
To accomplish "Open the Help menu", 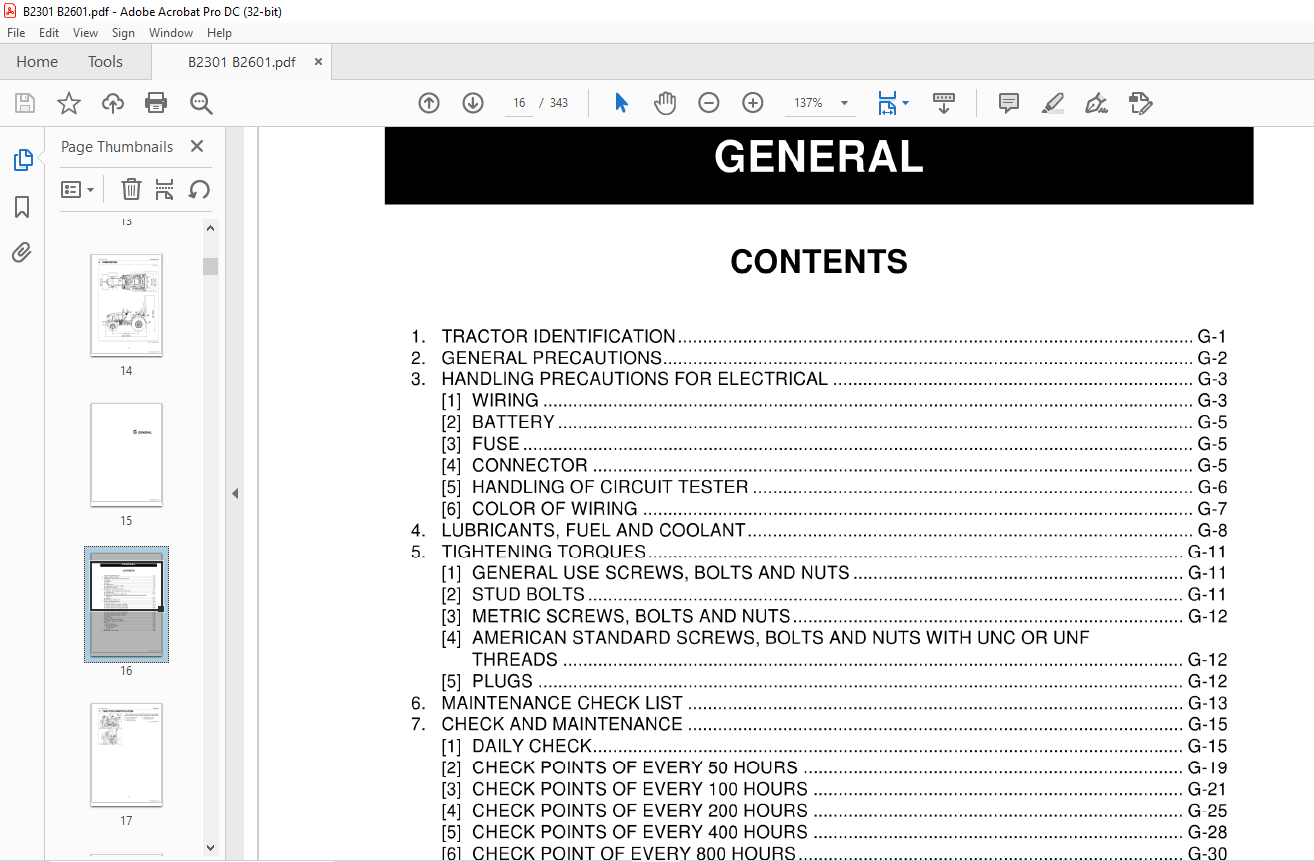I will click(x=219, y=33).
